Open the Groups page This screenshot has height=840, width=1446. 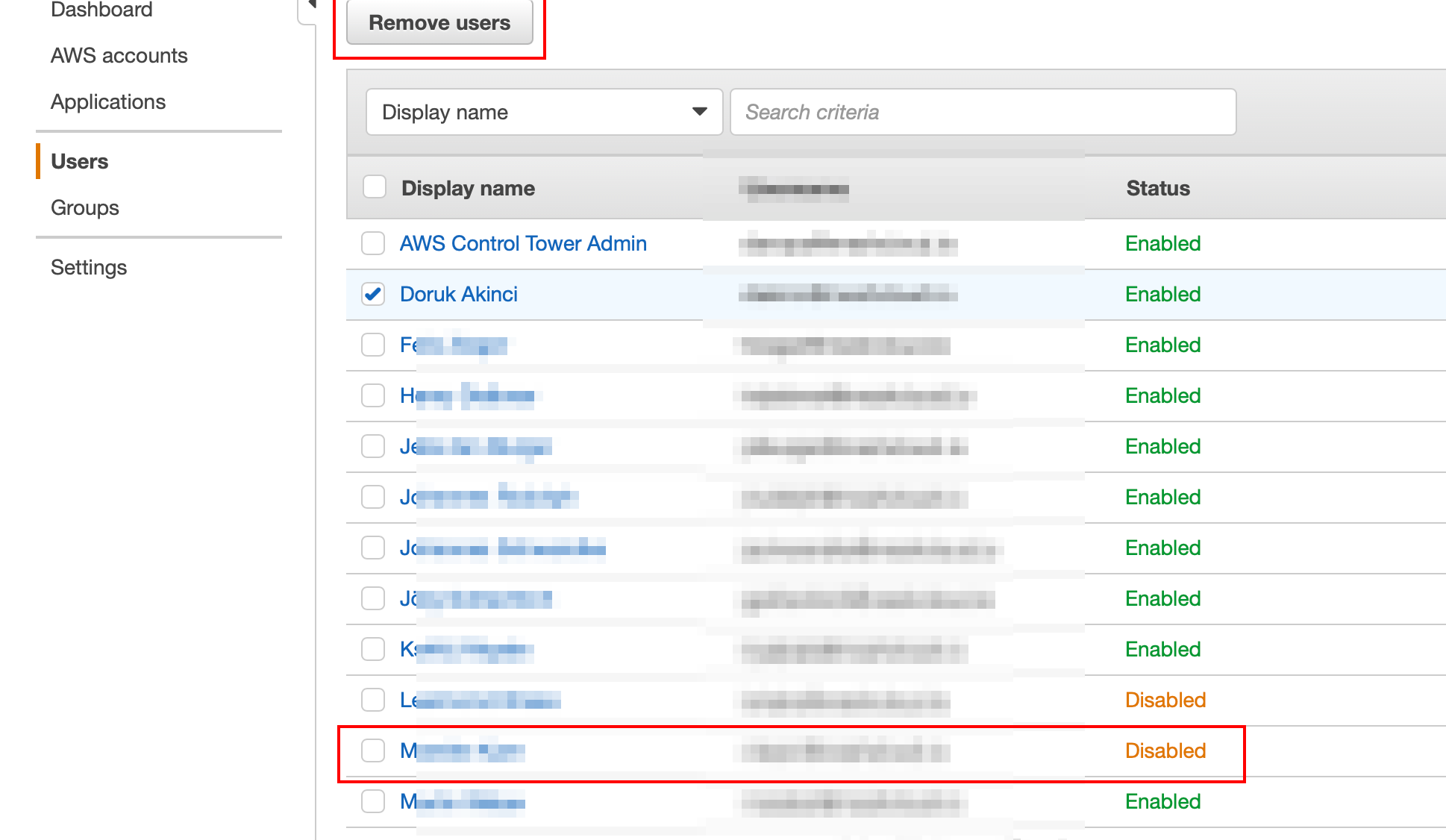coord(85,207)
